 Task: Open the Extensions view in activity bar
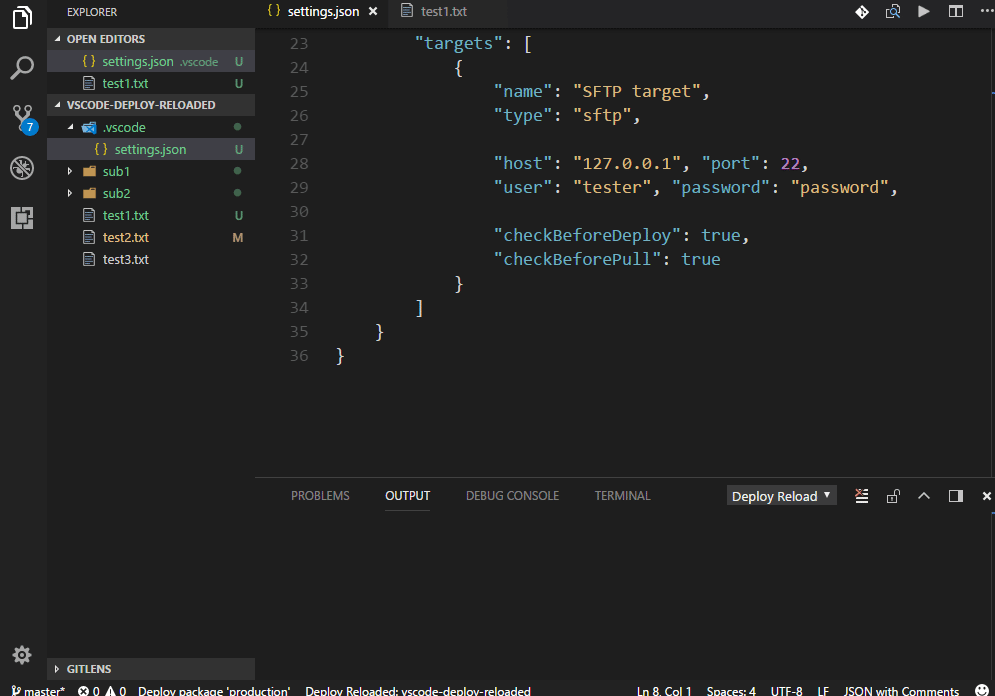[22, 218]
